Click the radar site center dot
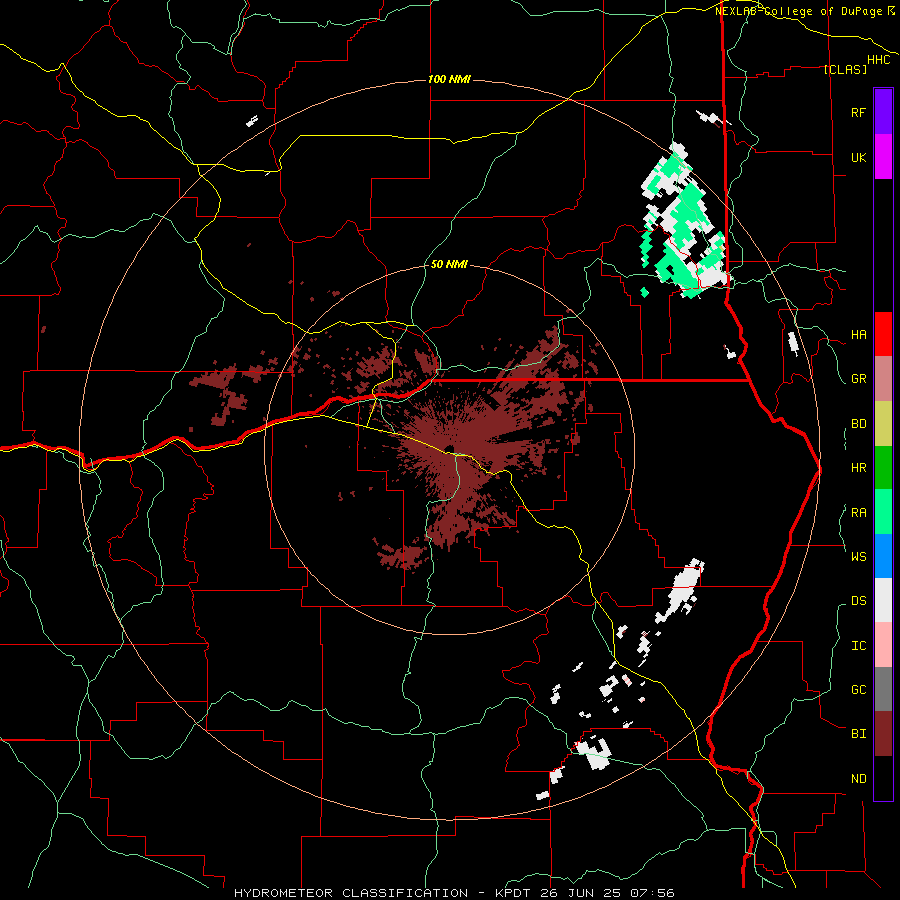Image resolution: width=900 pixels, height=900 pixels. pos(449,449)
